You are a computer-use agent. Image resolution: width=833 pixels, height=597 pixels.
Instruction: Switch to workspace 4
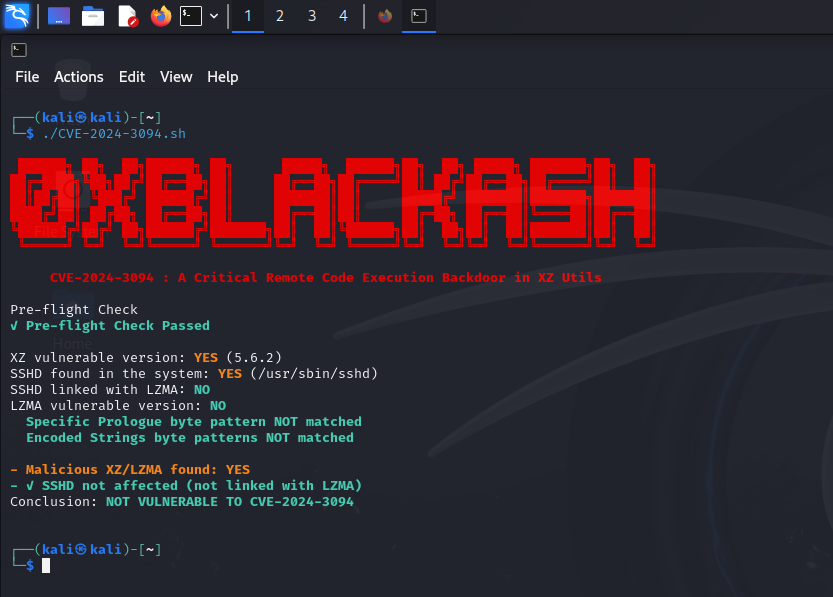point(343,16)
